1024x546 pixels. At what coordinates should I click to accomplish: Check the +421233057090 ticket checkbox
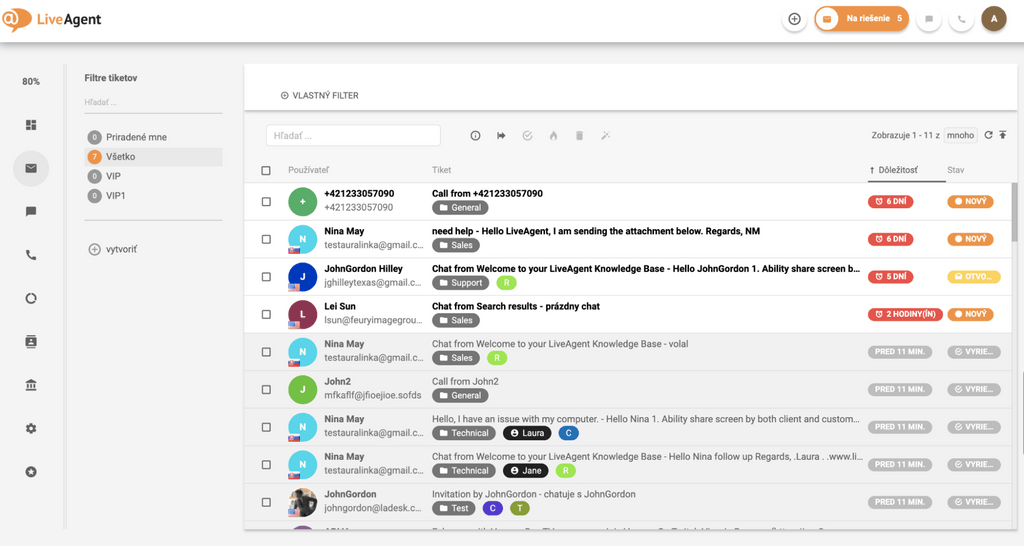tap(266, 202)
